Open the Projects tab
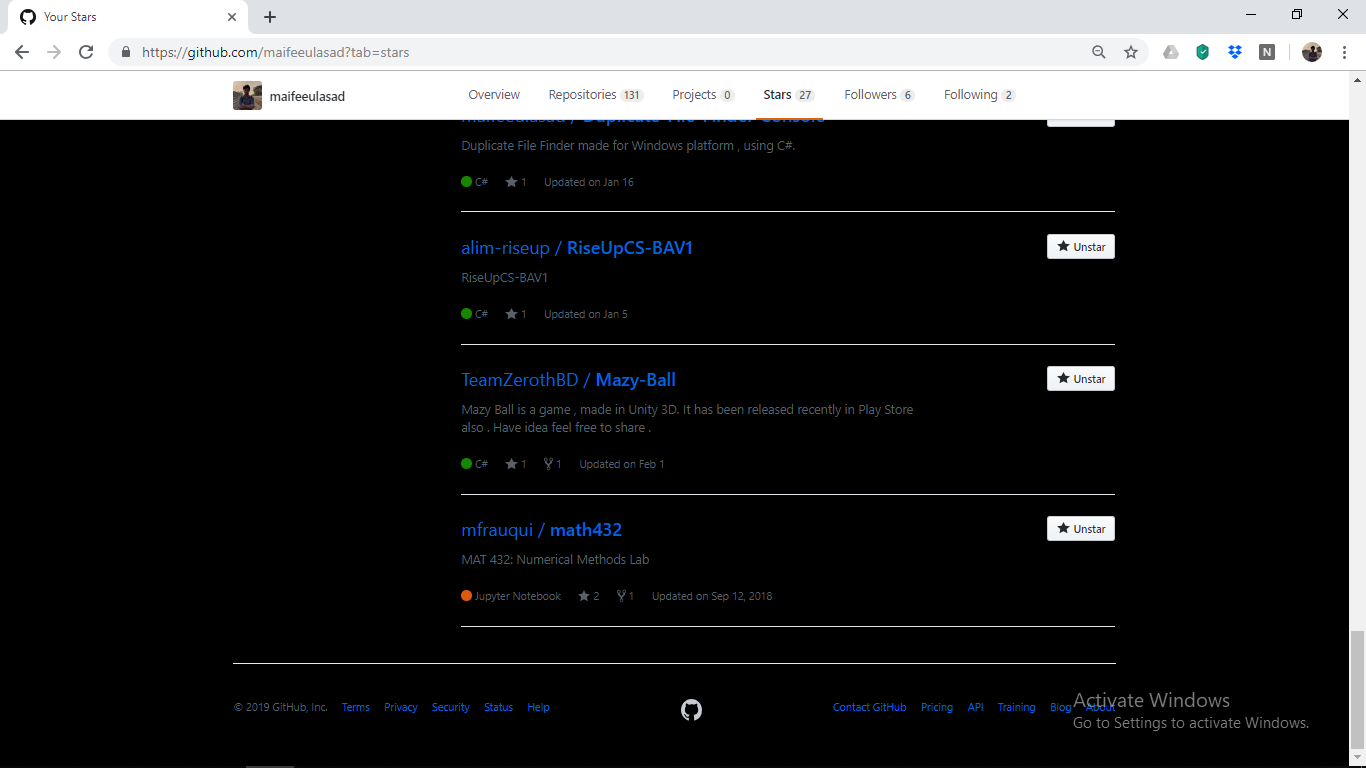Viewport: 1366px width, 768px height. coord(703,95)
